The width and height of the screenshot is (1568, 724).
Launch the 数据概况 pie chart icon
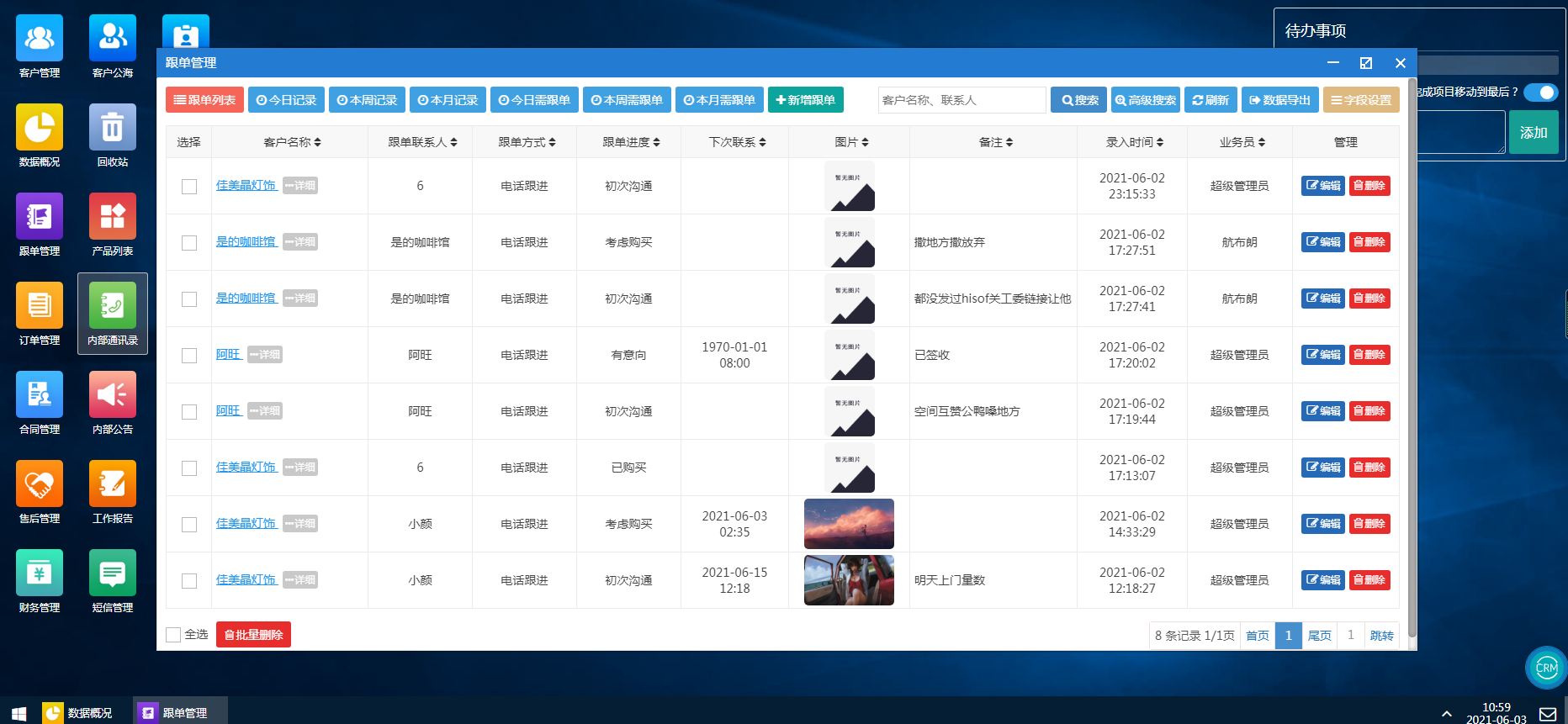[x=40, y=129]
